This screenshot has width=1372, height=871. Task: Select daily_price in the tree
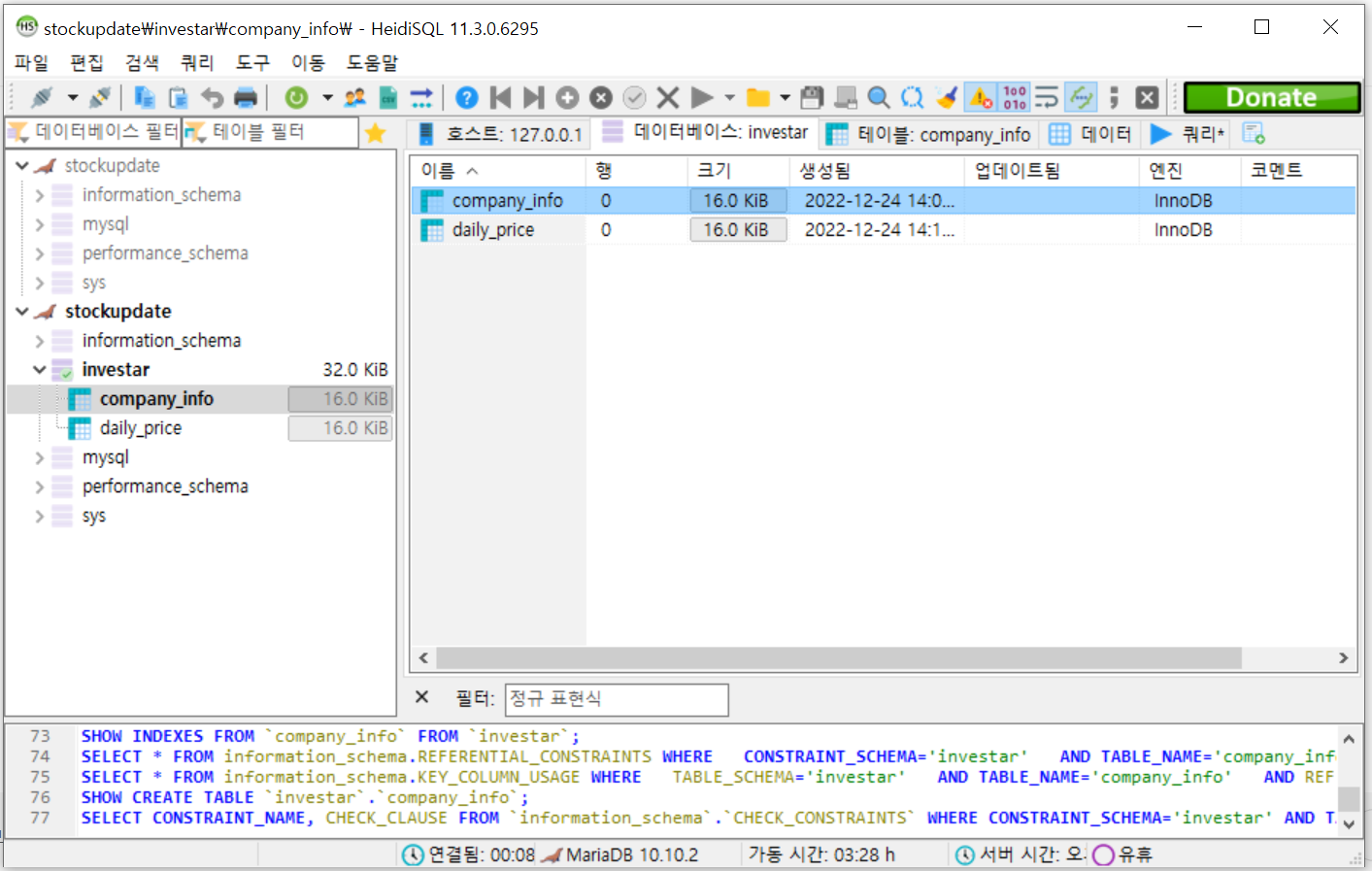pyautogui.click(x=141, y=428)
